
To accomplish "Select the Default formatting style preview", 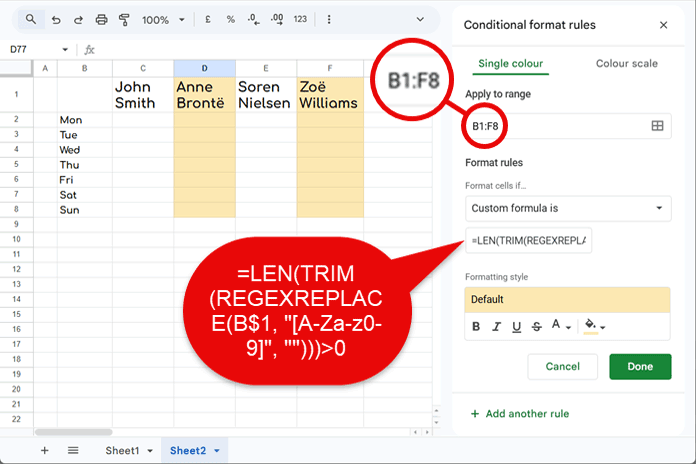I will coord(567,300).
